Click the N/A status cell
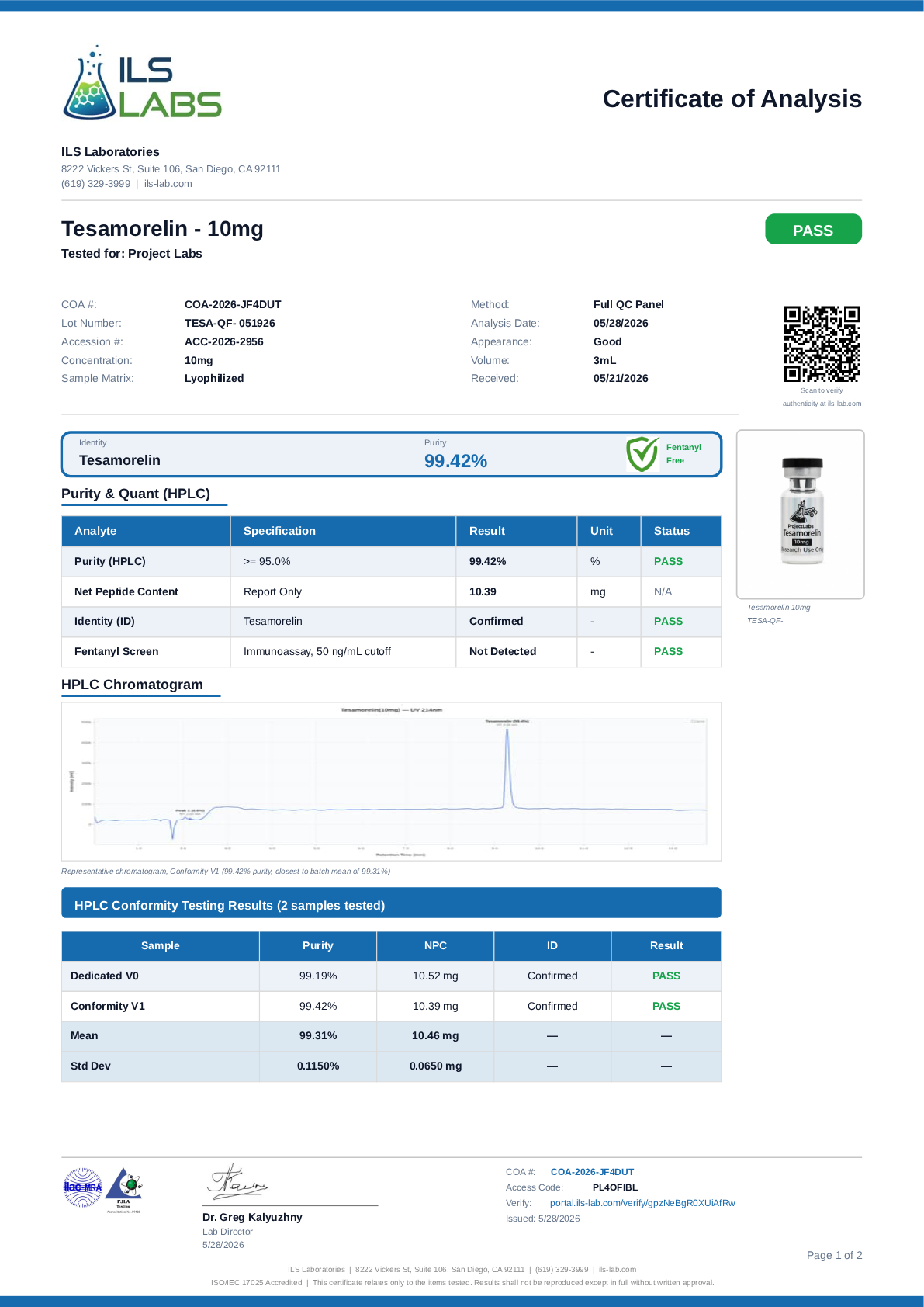924x1307 pixels. 681,591
